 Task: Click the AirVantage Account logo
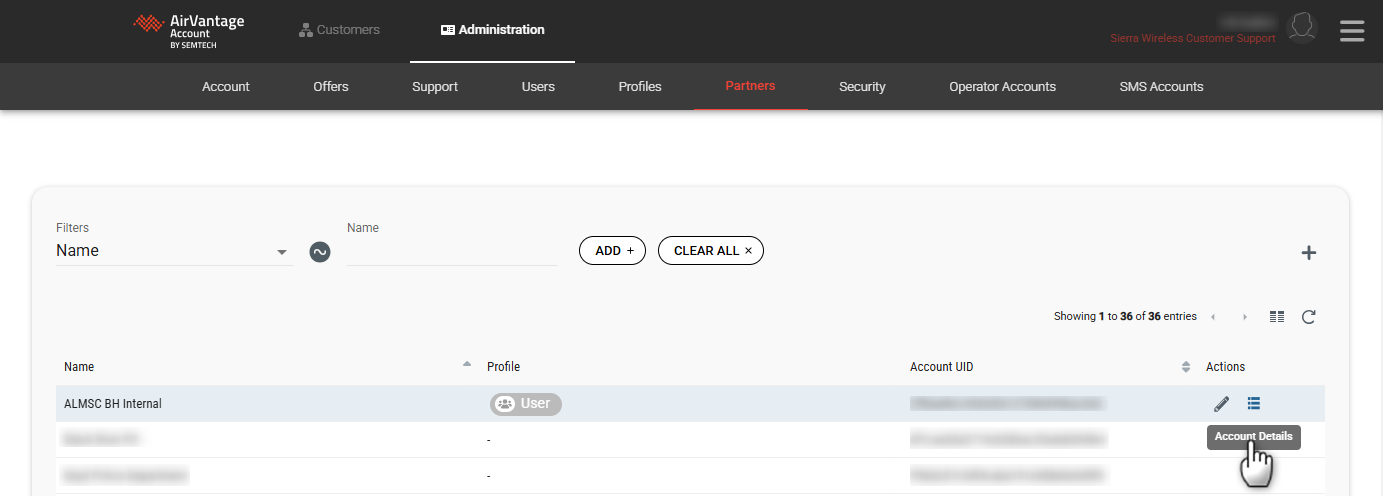(x=189, y=31)
